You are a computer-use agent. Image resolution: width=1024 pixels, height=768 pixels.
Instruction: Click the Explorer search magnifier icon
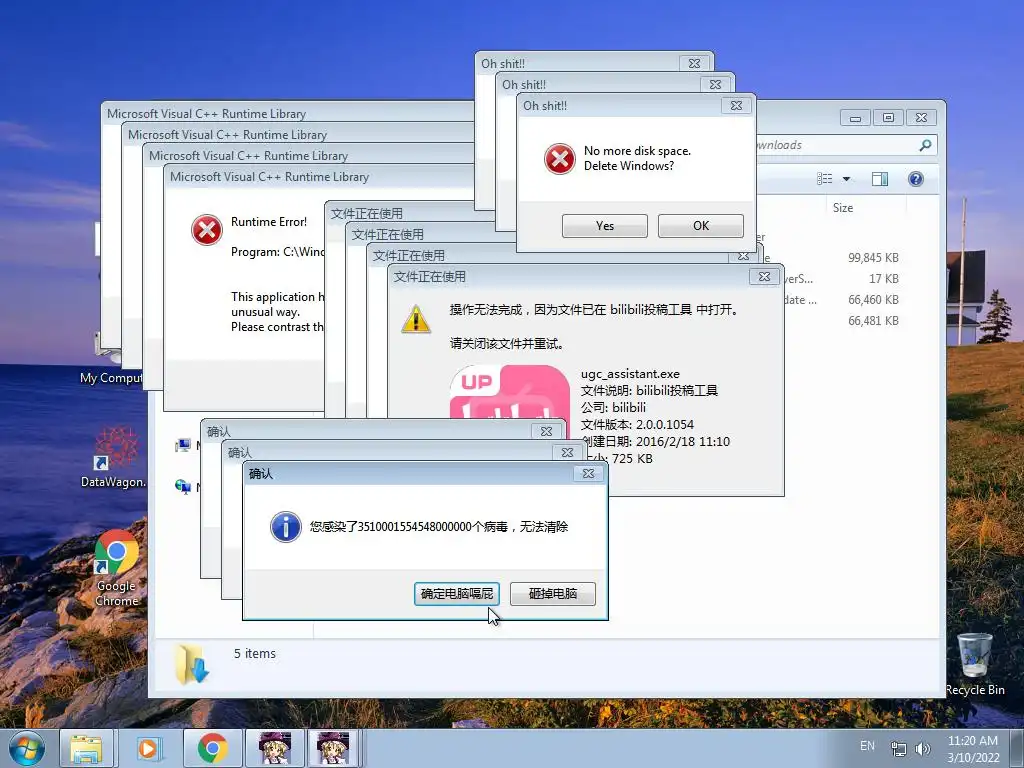925,145
